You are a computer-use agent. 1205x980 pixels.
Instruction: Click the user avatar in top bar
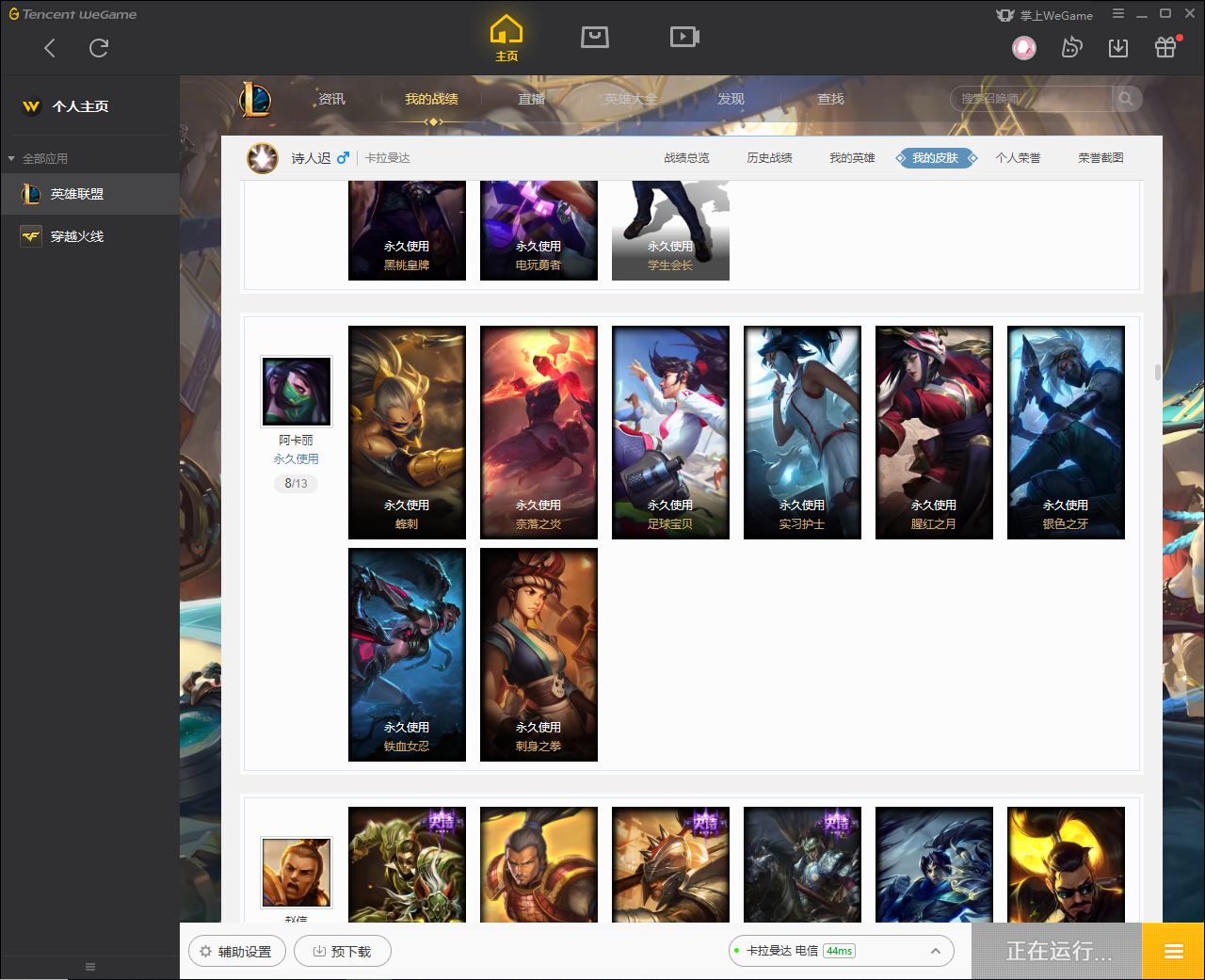click(1024, 47)
